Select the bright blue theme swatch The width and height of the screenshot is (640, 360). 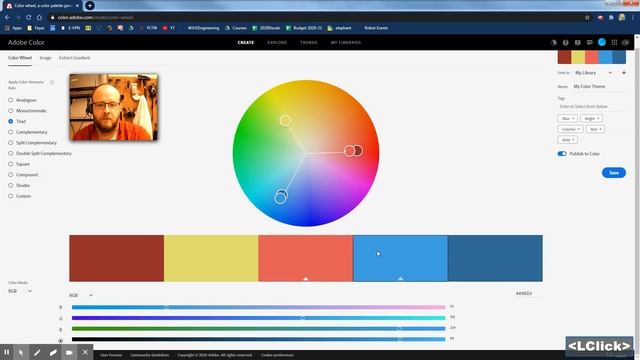[400, 258]
